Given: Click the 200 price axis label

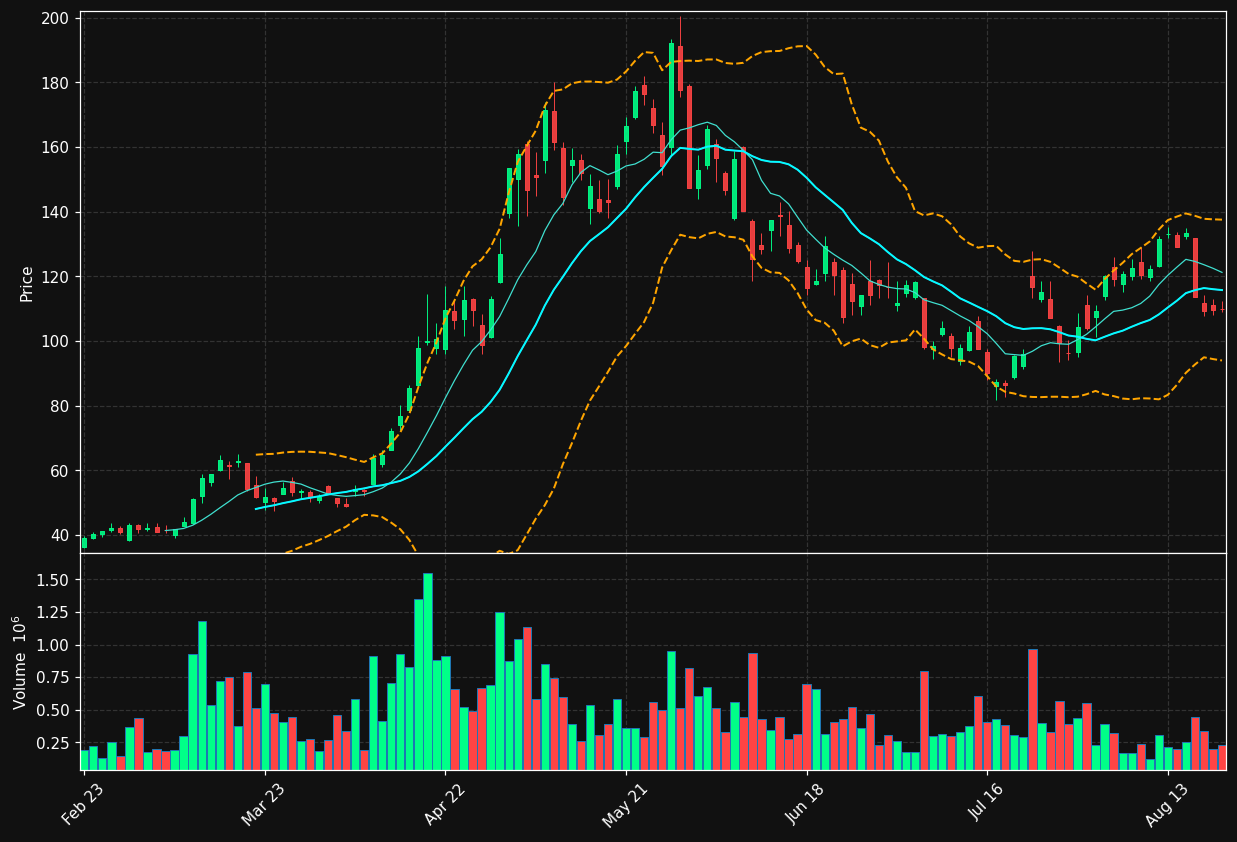Looking at the screenshot, I should [x=55, y=18].
